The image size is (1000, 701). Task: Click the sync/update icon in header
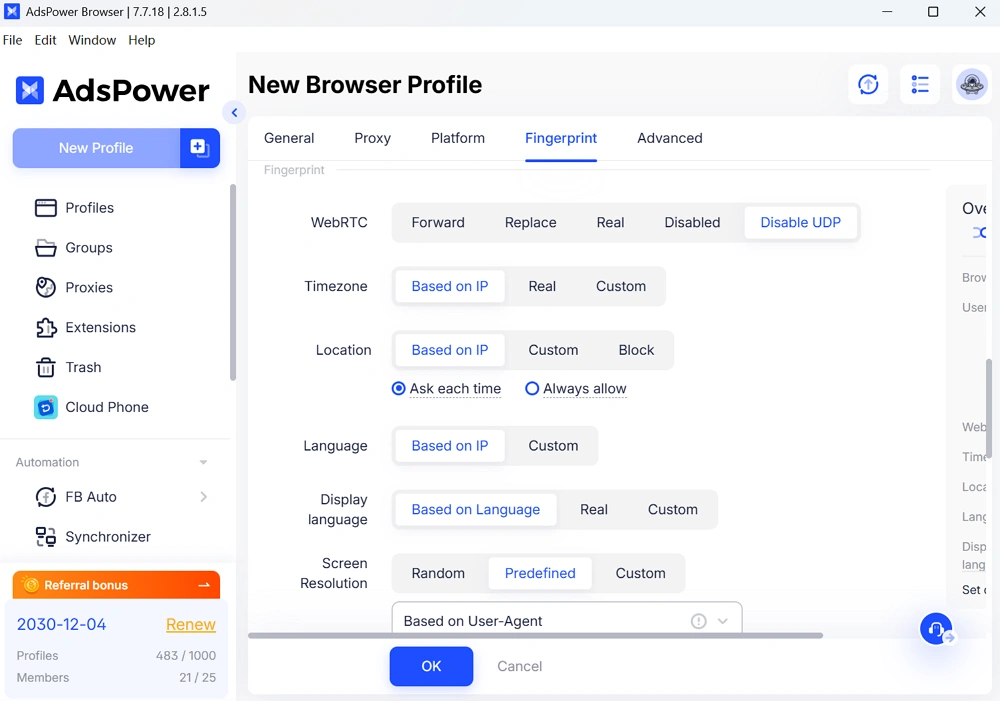868,84
